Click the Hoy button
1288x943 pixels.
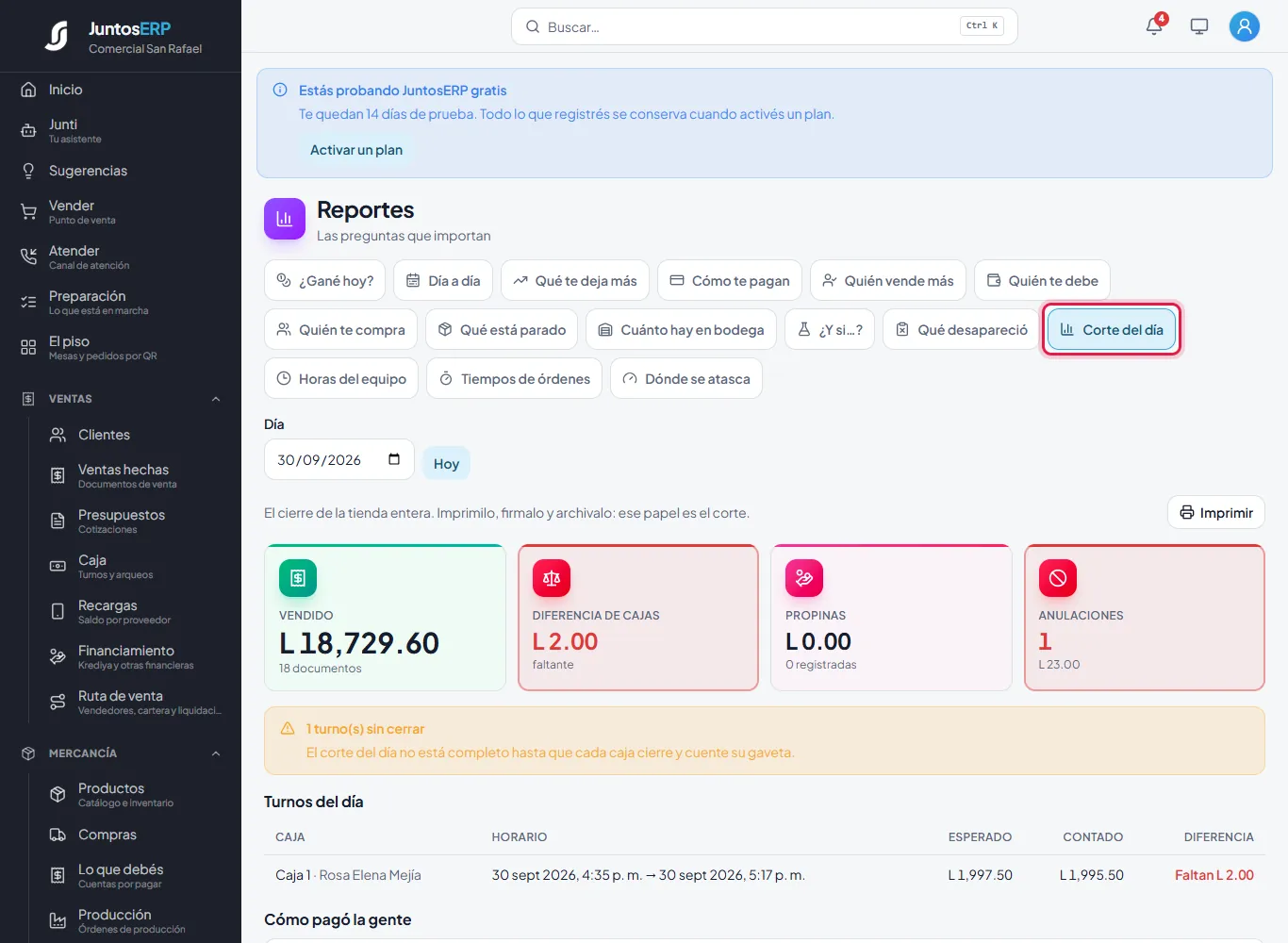[x=446, y=463]
